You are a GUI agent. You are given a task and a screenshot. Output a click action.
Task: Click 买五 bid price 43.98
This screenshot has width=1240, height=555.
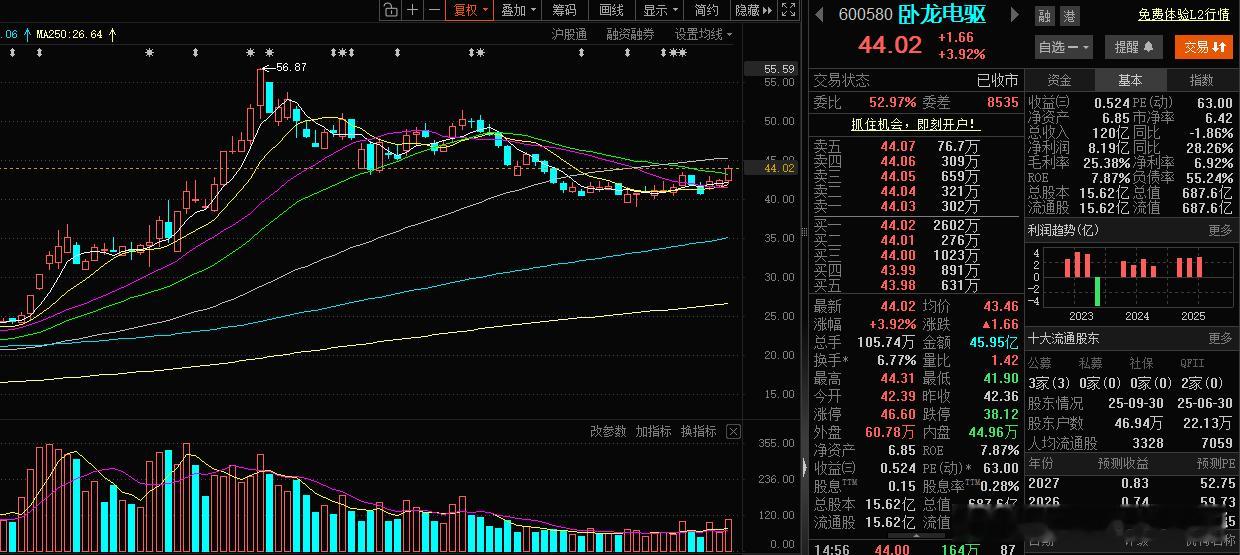[897, 286]
